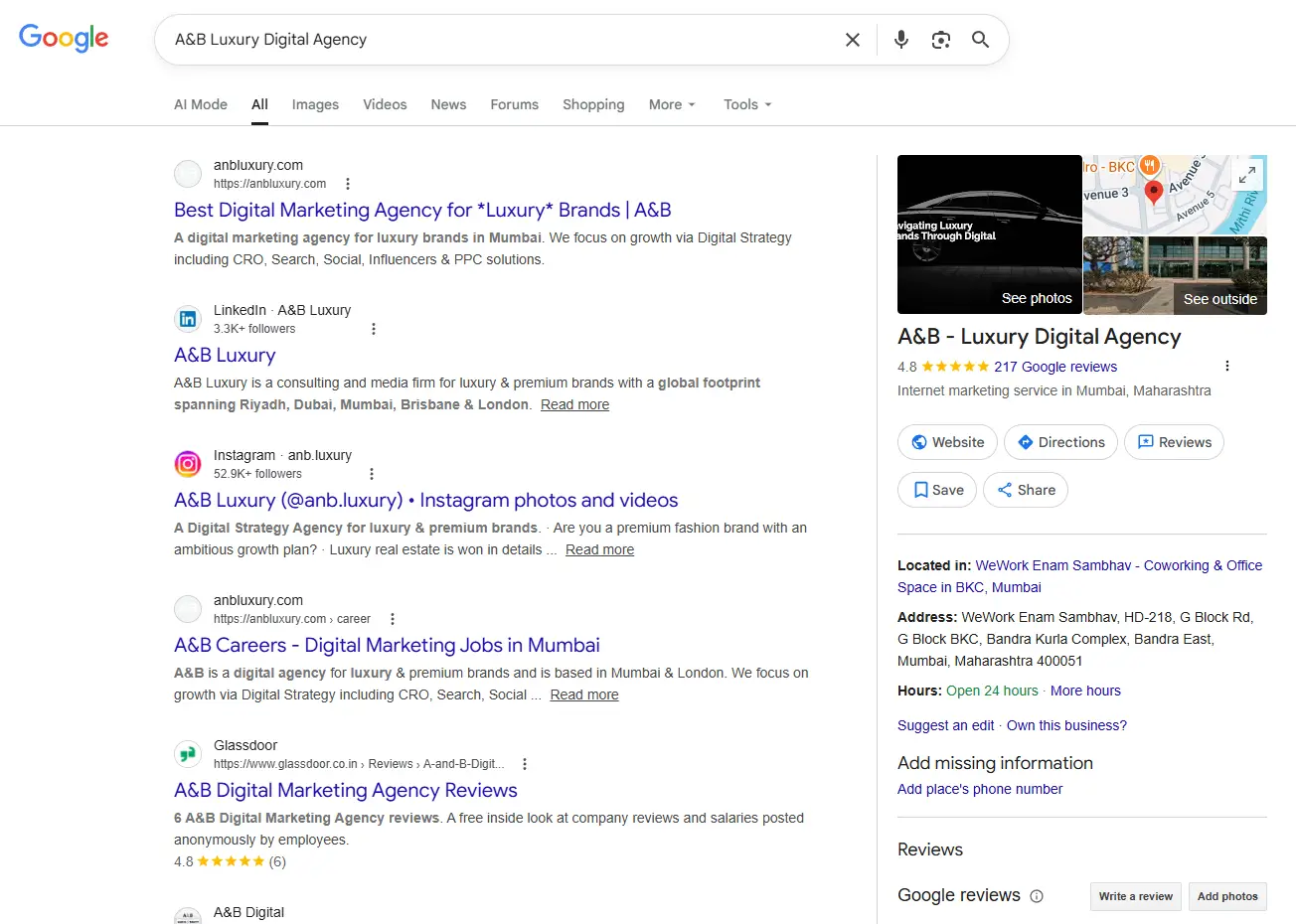The image size is (1296, 924).
Task: Expand the More search filters dropdown
Action: click(x=672, y=104)
